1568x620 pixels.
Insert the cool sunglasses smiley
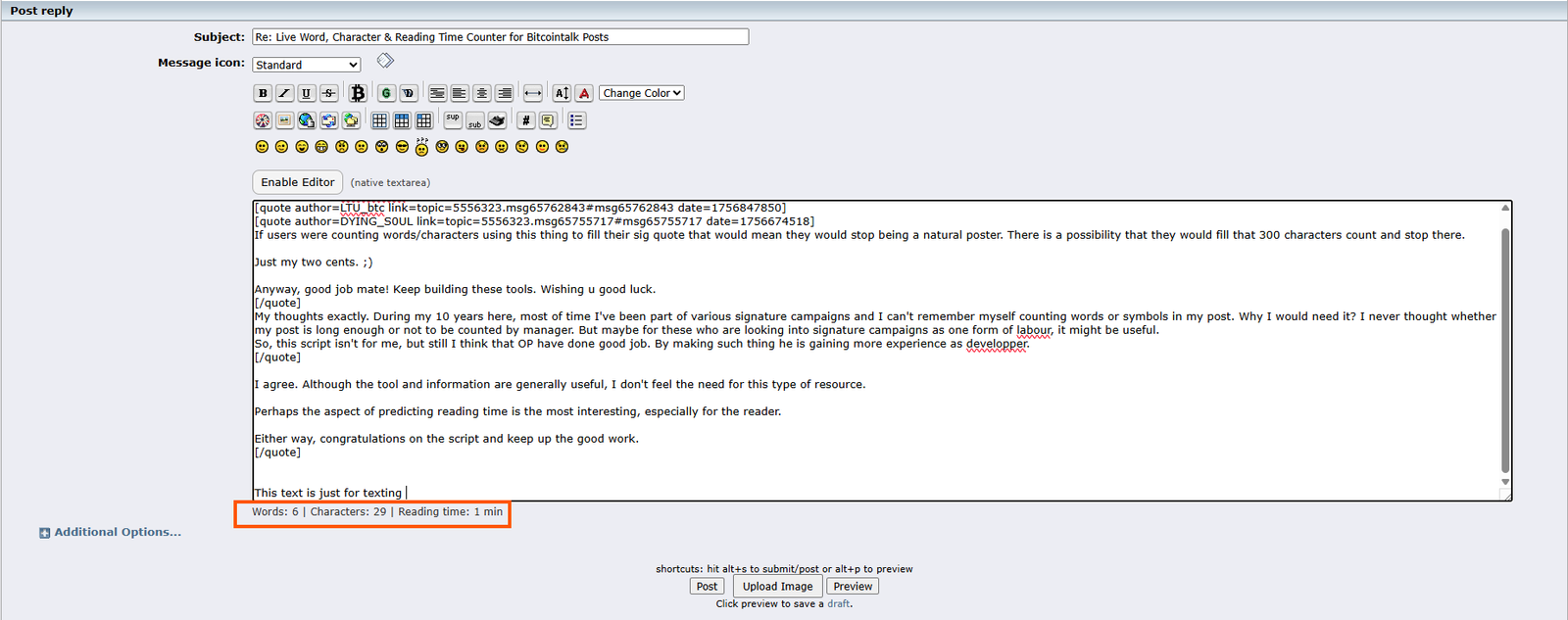pos(402,147)
